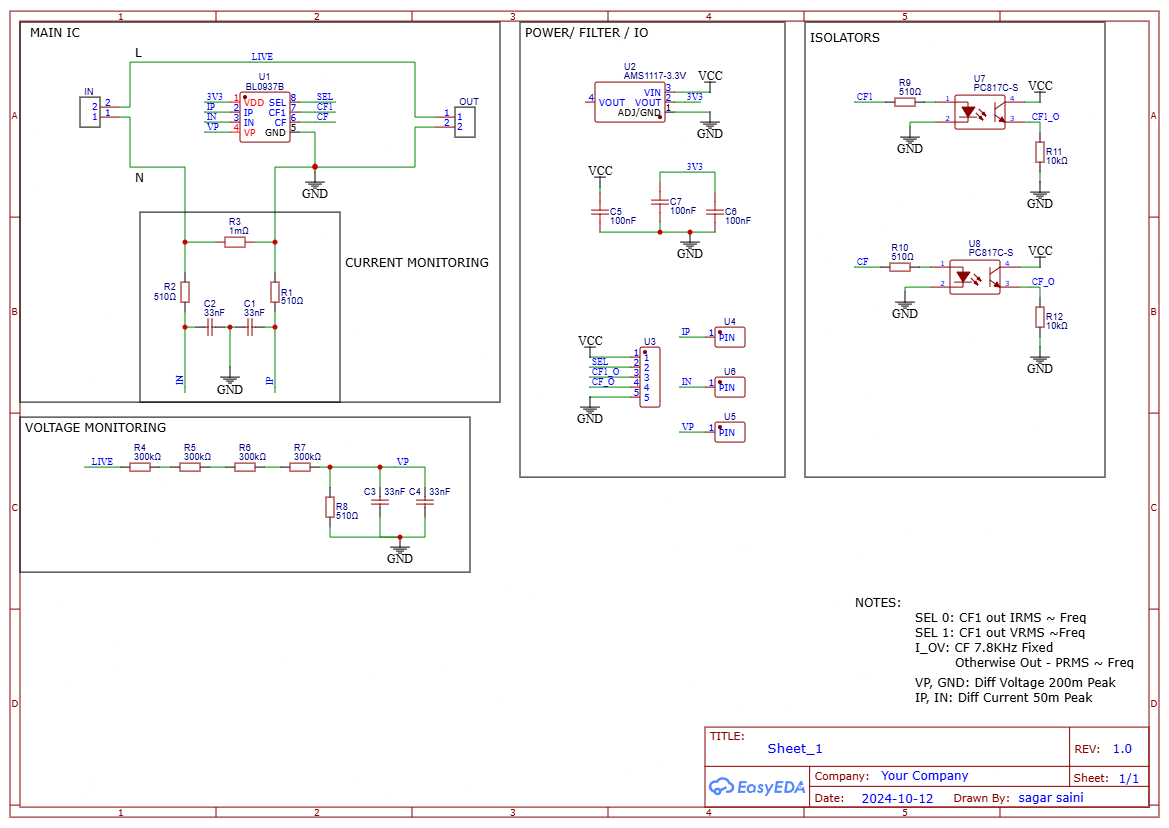This screenshot has width=1169, height=828.
Task: Select capacitor C3 33nF symbol
Action: 379,504
